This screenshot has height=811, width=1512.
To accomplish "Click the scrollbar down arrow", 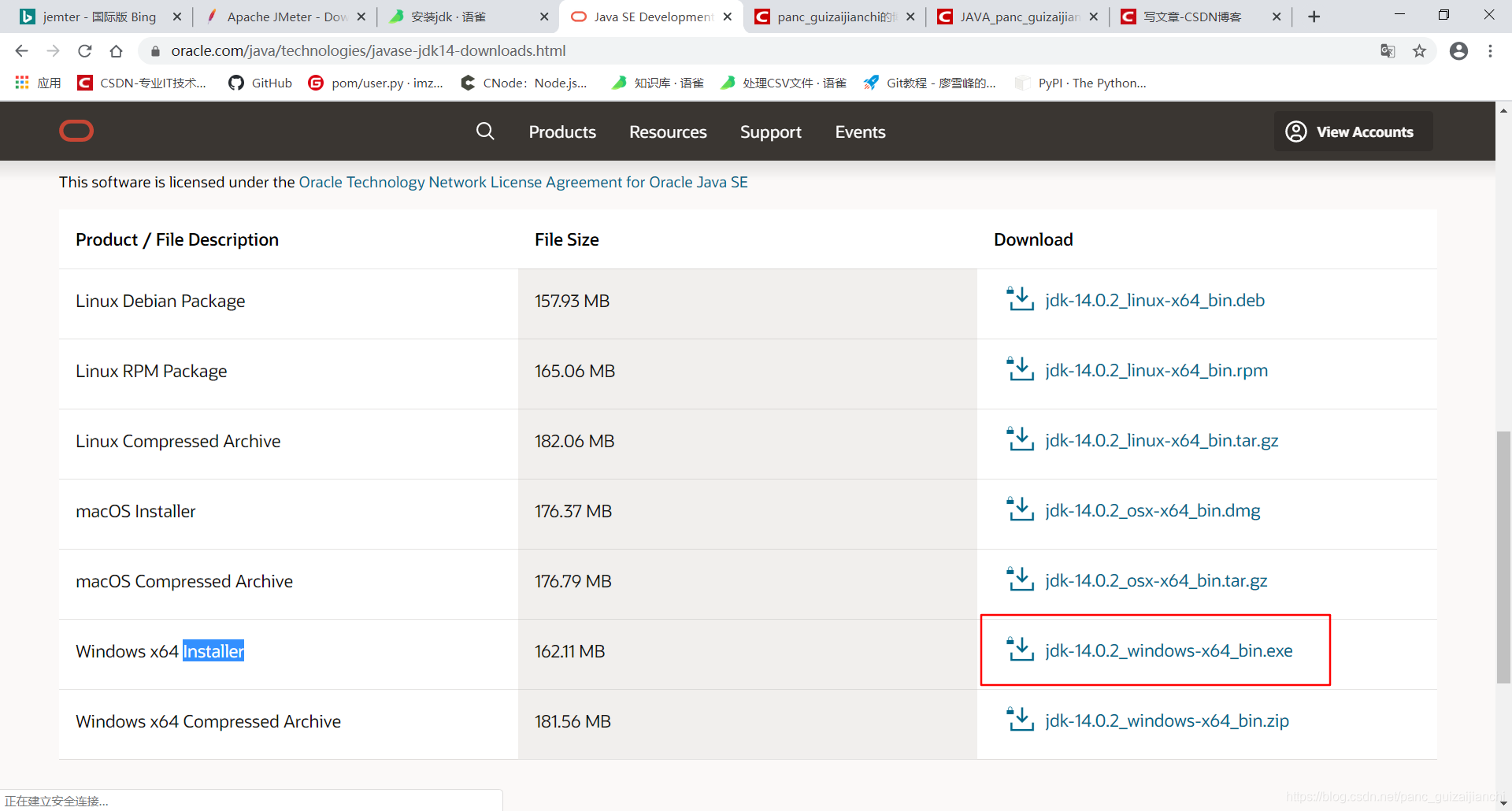I will [x=1503, y=803].
